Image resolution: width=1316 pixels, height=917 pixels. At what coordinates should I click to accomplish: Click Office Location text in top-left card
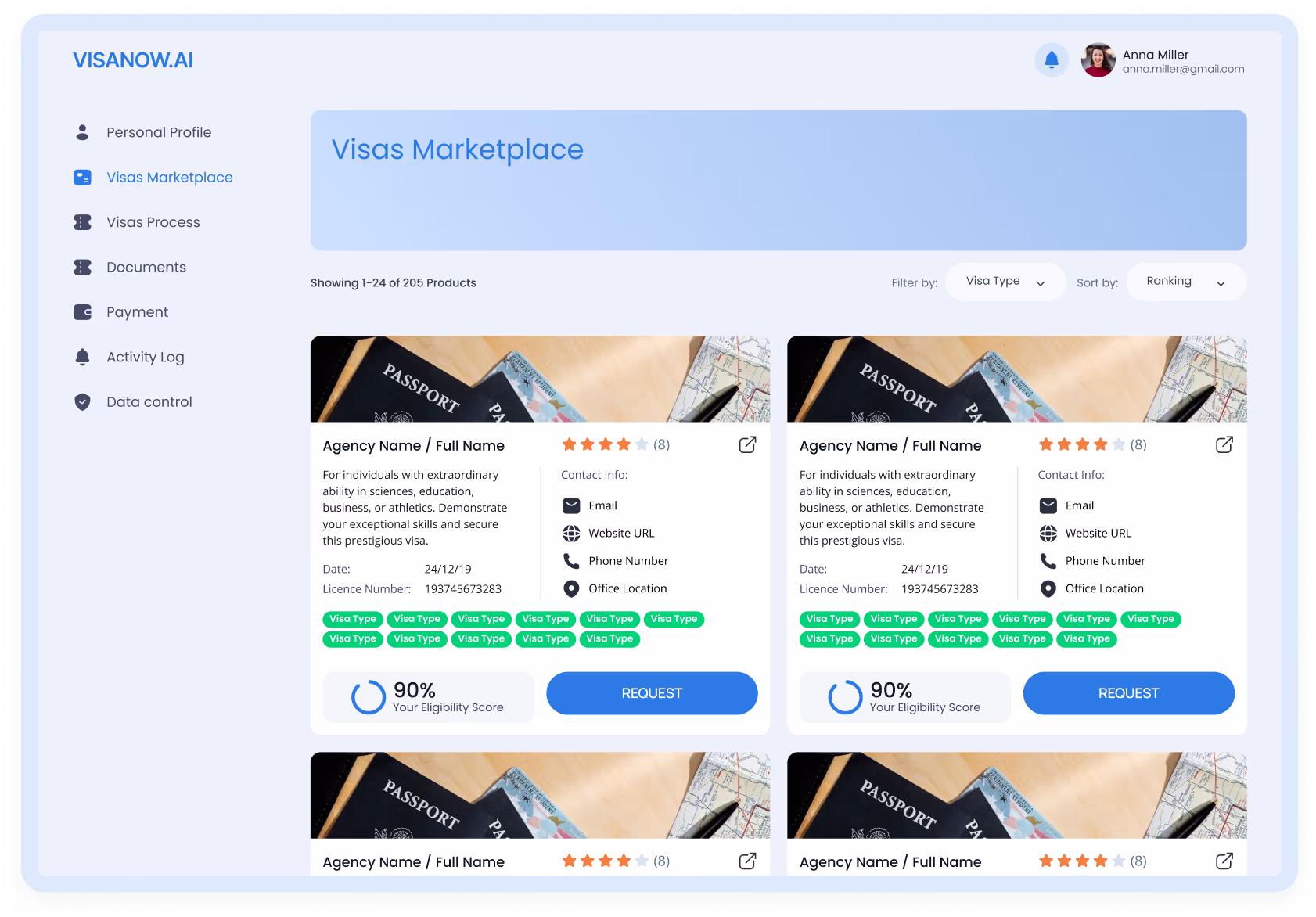tap(627, 588)
